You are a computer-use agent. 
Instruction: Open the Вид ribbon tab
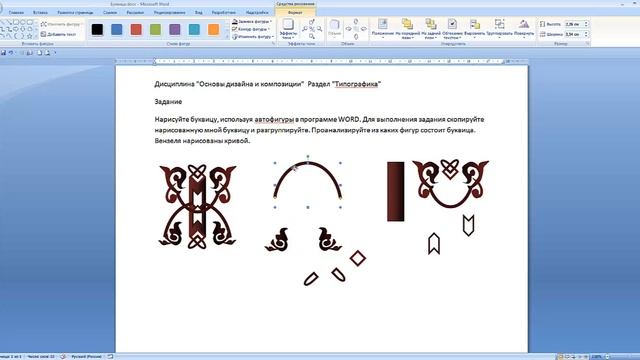198,13
